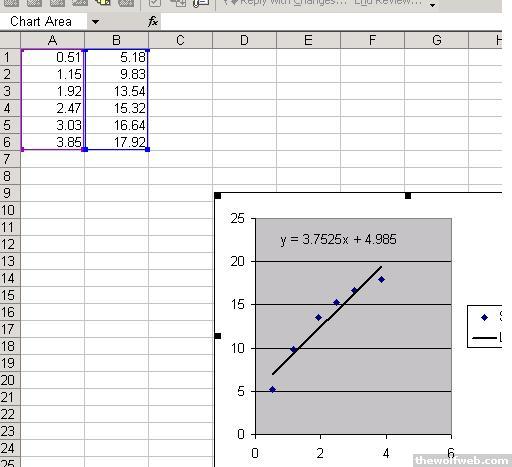Screen dimensions: 512x467
Task: Select the chart legend box
Action: point(485,326)
